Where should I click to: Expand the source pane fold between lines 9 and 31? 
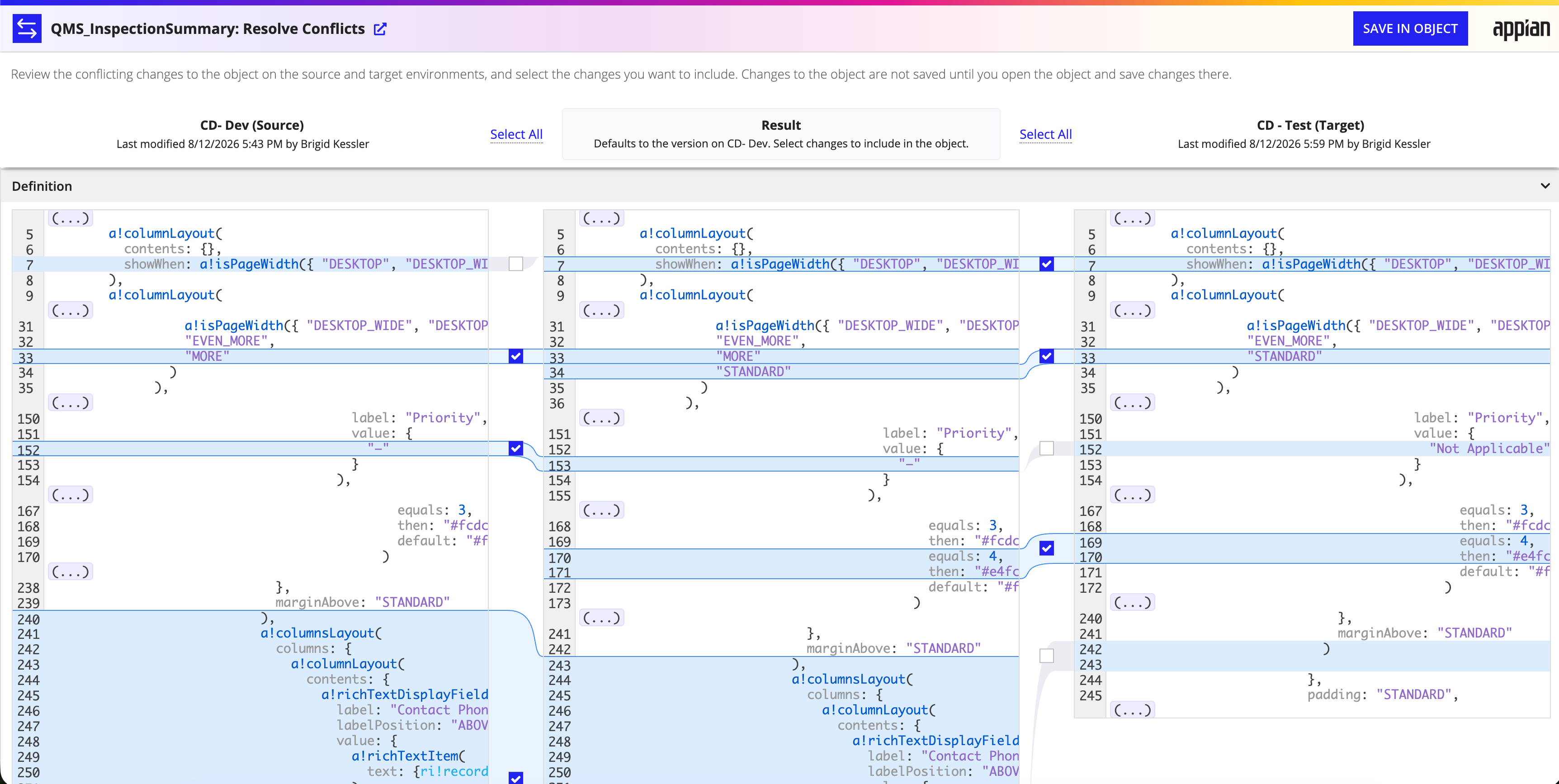tap(70, 311)
